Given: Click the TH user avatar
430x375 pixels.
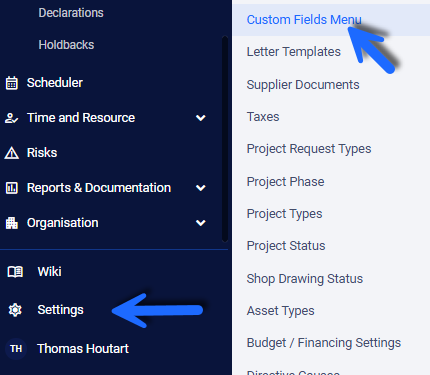Looking at the screenshot, I should 16,349.
